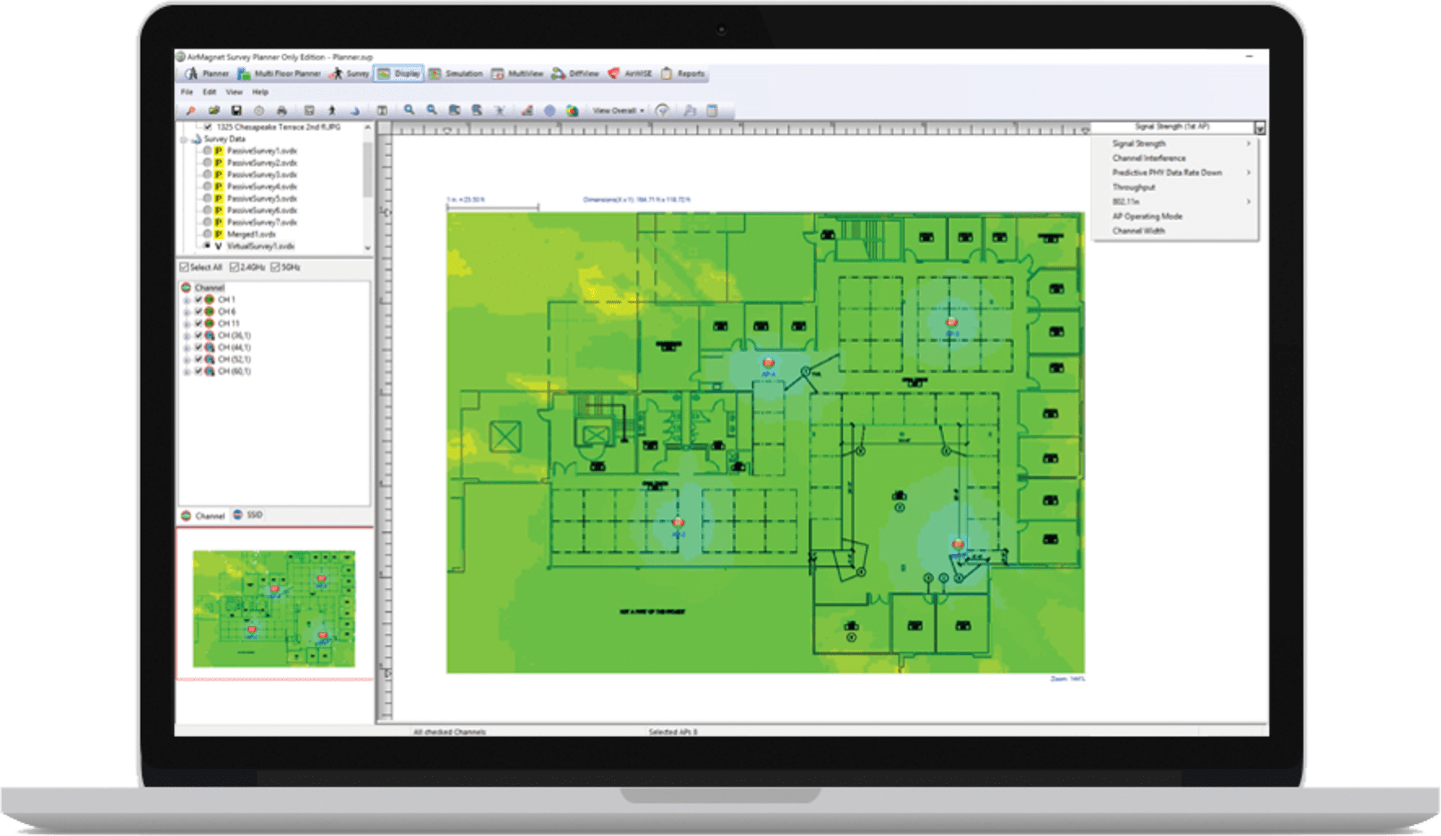Image resolution: width=1441 pixels, height=836 pixels.
Task: Choose Predictive PHY Data Rate Down
Action: click(1175, 172)
